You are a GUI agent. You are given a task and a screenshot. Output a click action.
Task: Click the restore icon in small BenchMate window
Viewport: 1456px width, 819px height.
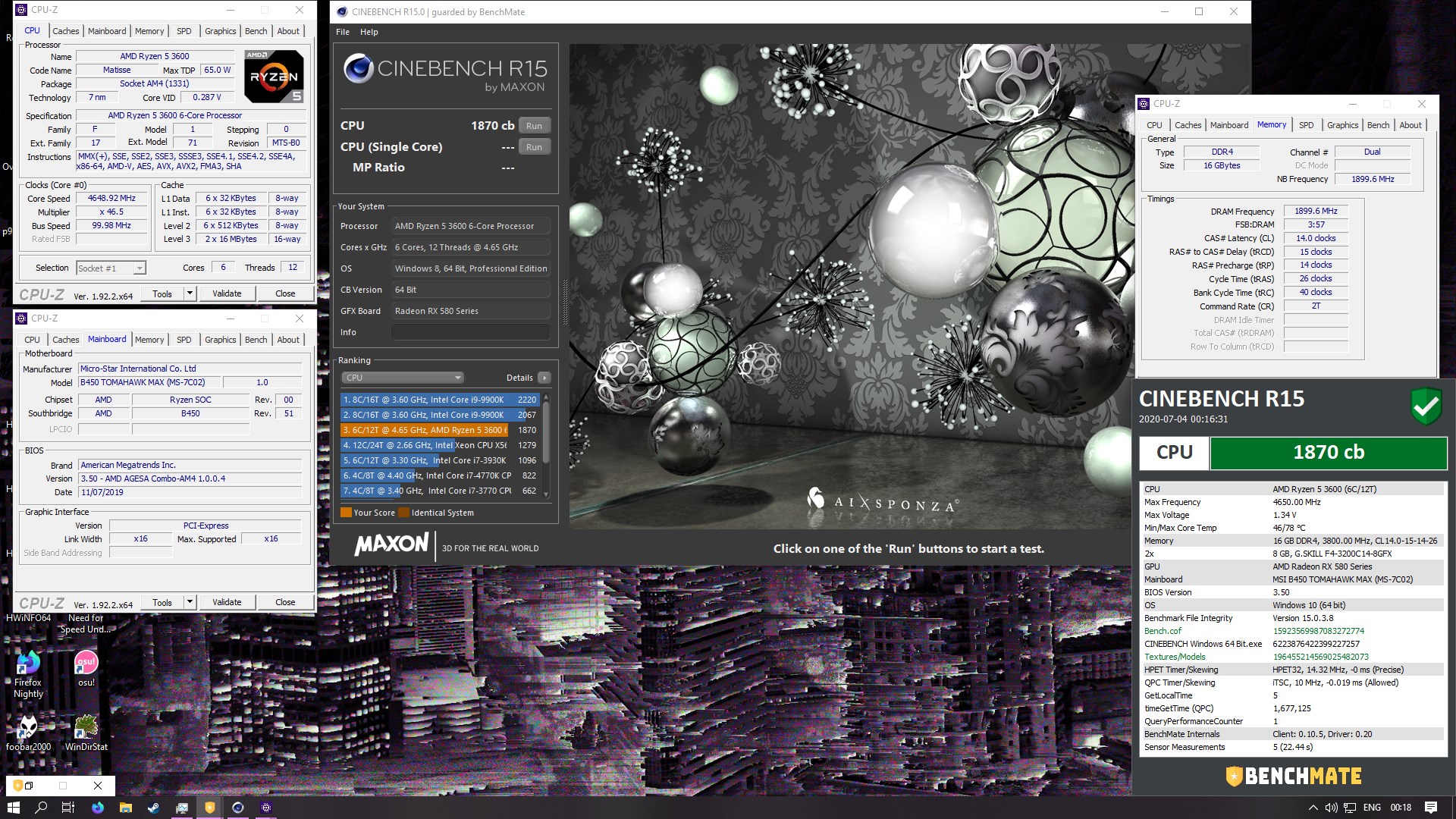tap(28, 786)
